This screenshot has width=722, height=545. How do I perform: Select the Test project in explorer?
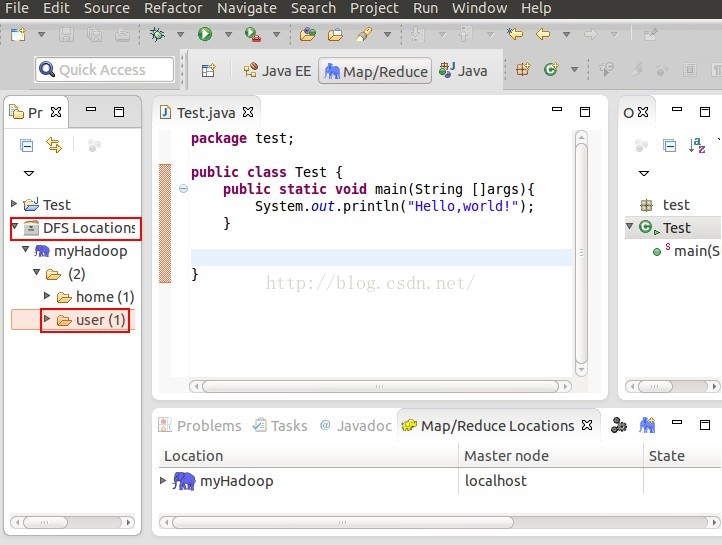pos(47,204)
